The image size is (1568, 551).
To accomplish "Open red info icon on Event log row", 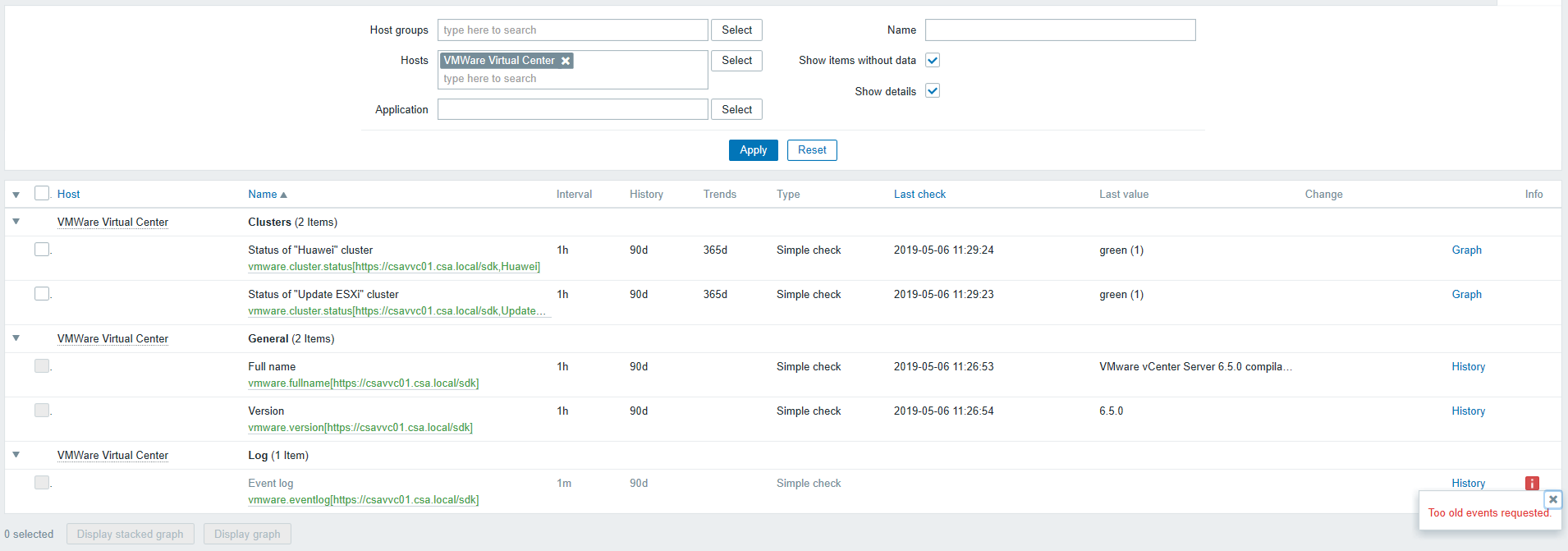I will 1532,484.
